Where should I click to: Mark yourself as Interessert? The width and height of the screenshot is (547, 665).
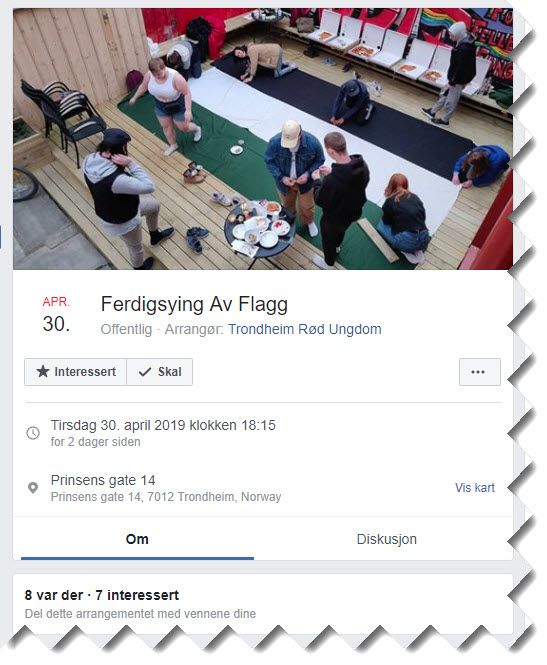[75, 372]
